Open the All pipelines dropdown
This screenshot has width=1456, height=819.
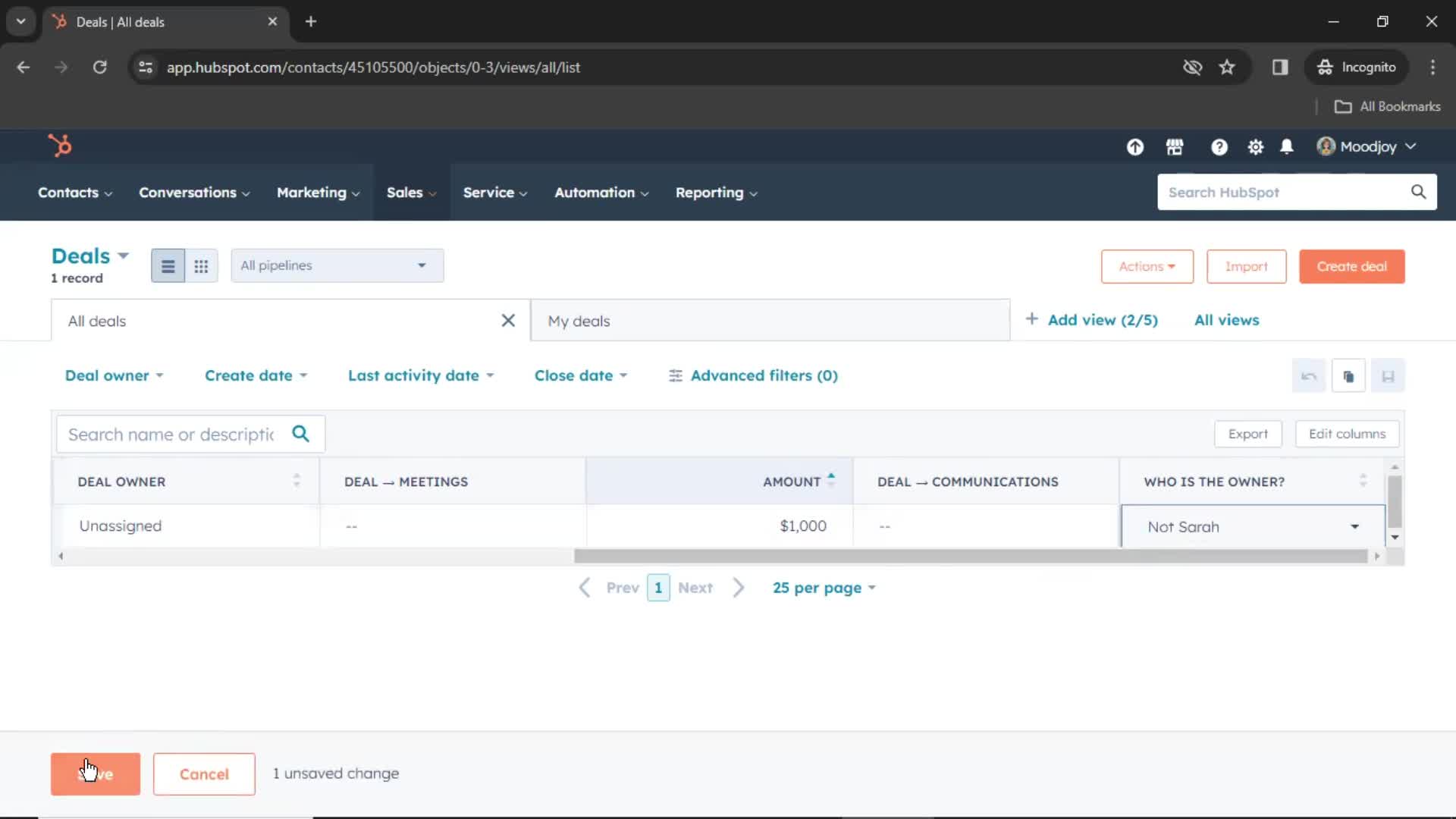coord(337,265)
